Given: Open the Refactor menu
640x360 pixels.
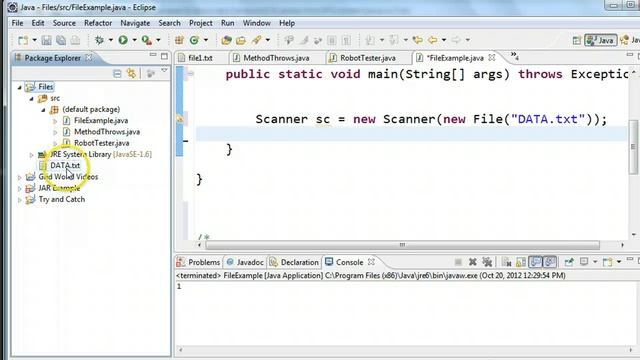Looking at the screenshot, I should pyautogui.click(x=98, y=23).
